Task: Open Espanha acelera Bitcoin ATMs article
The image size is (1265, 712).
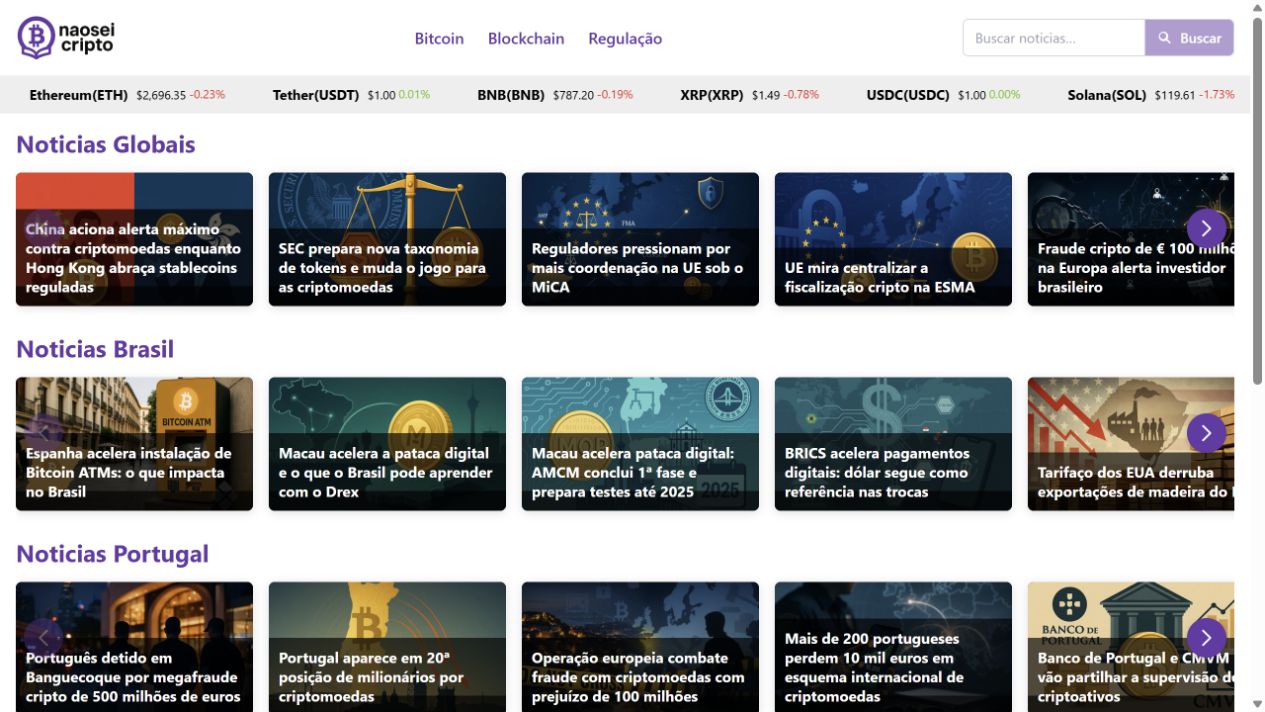Action: 134,444
